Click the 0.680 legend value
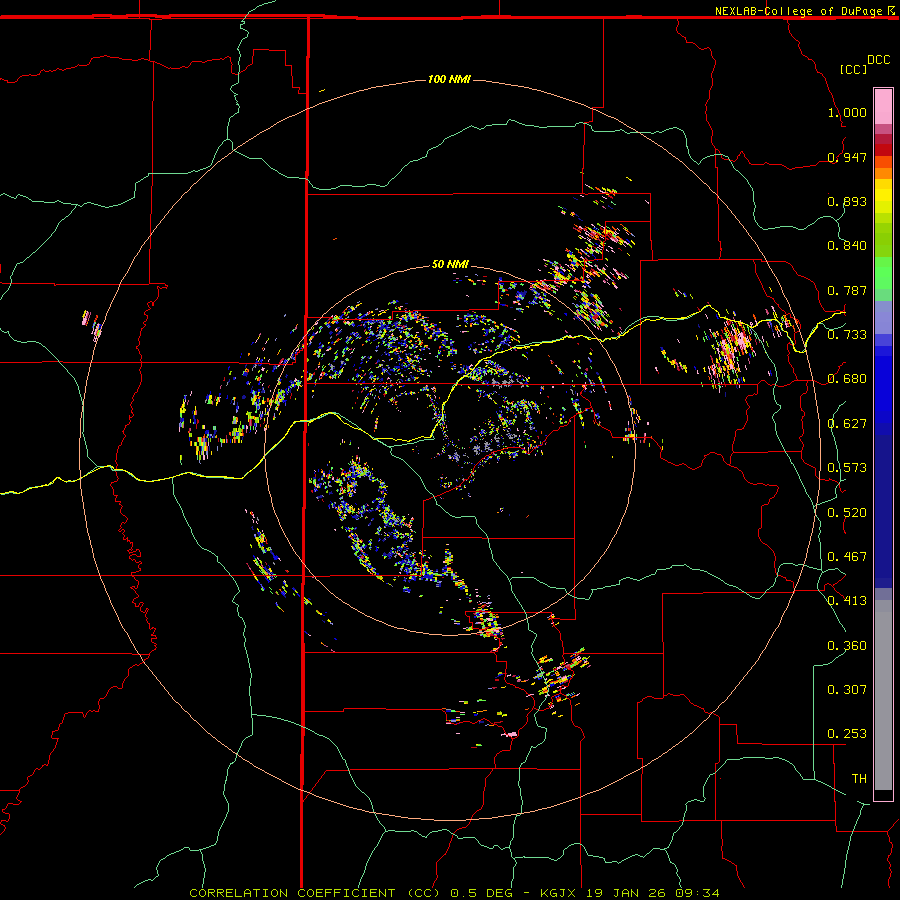 847,379
